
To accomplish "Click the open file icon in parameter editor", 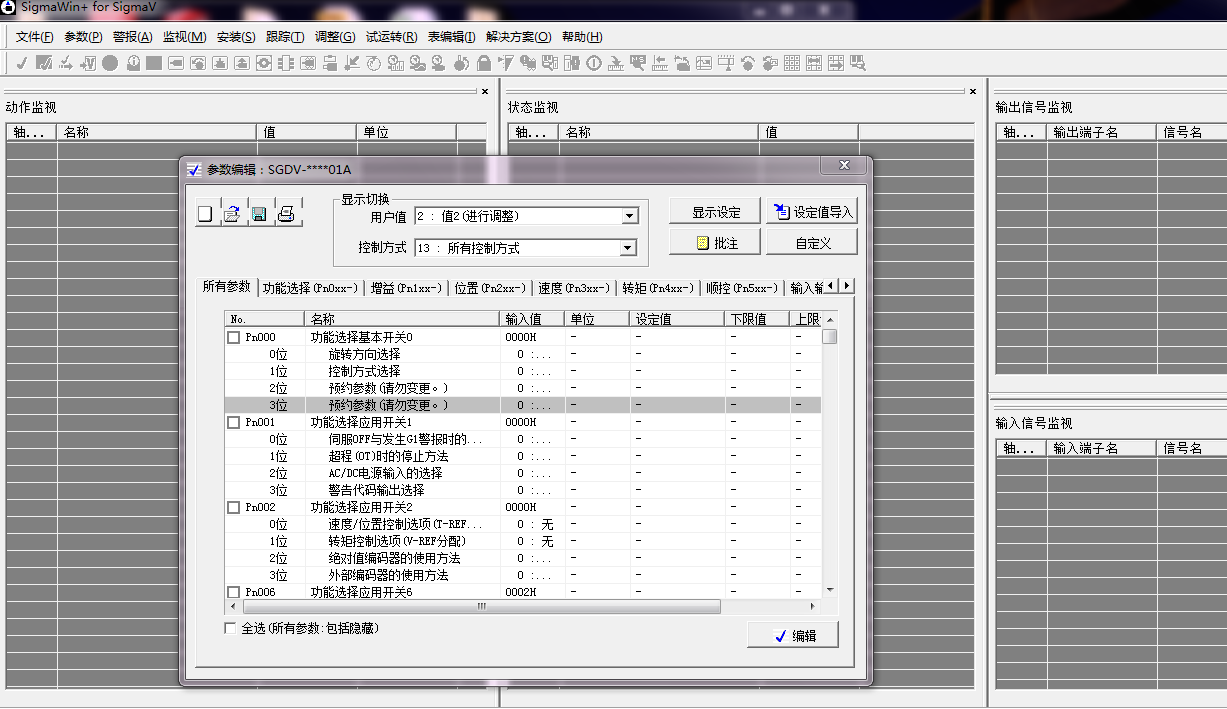I will (x=232, y=214).
